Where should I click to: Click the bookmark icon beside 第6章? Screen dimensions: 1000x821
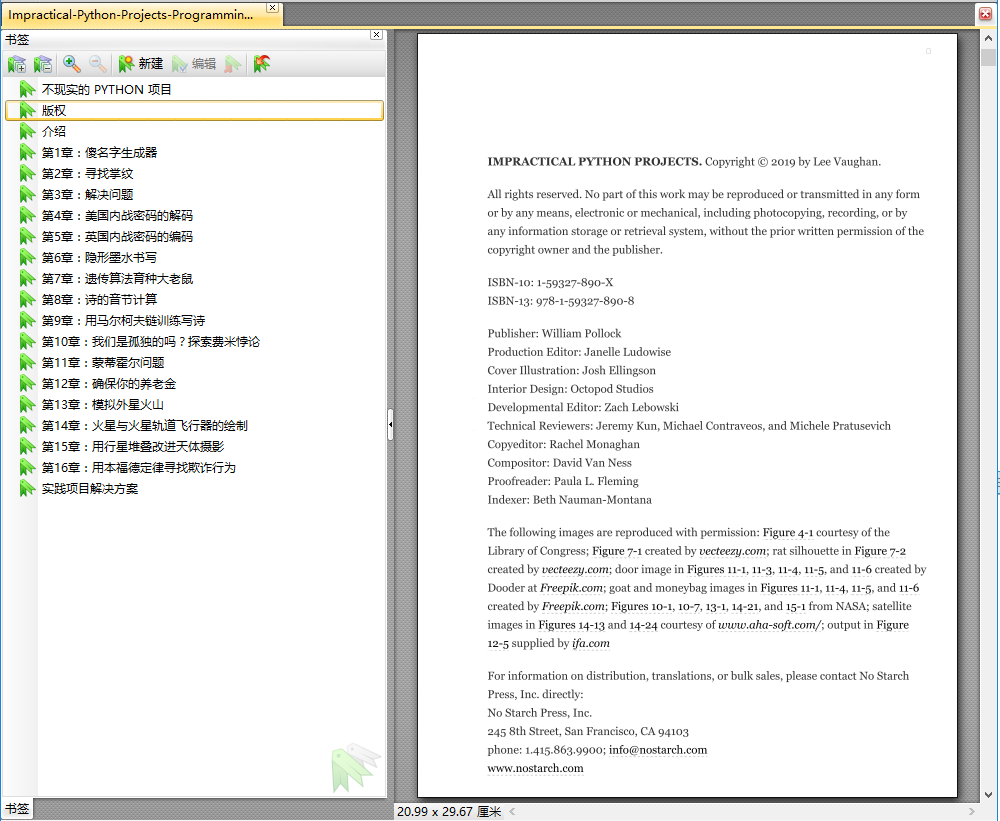click(x=27, y=258)
